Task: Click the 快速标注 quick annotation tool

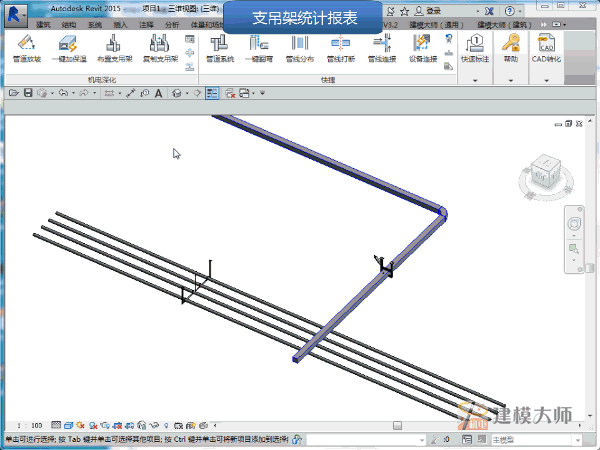Action: pos(475,48)
